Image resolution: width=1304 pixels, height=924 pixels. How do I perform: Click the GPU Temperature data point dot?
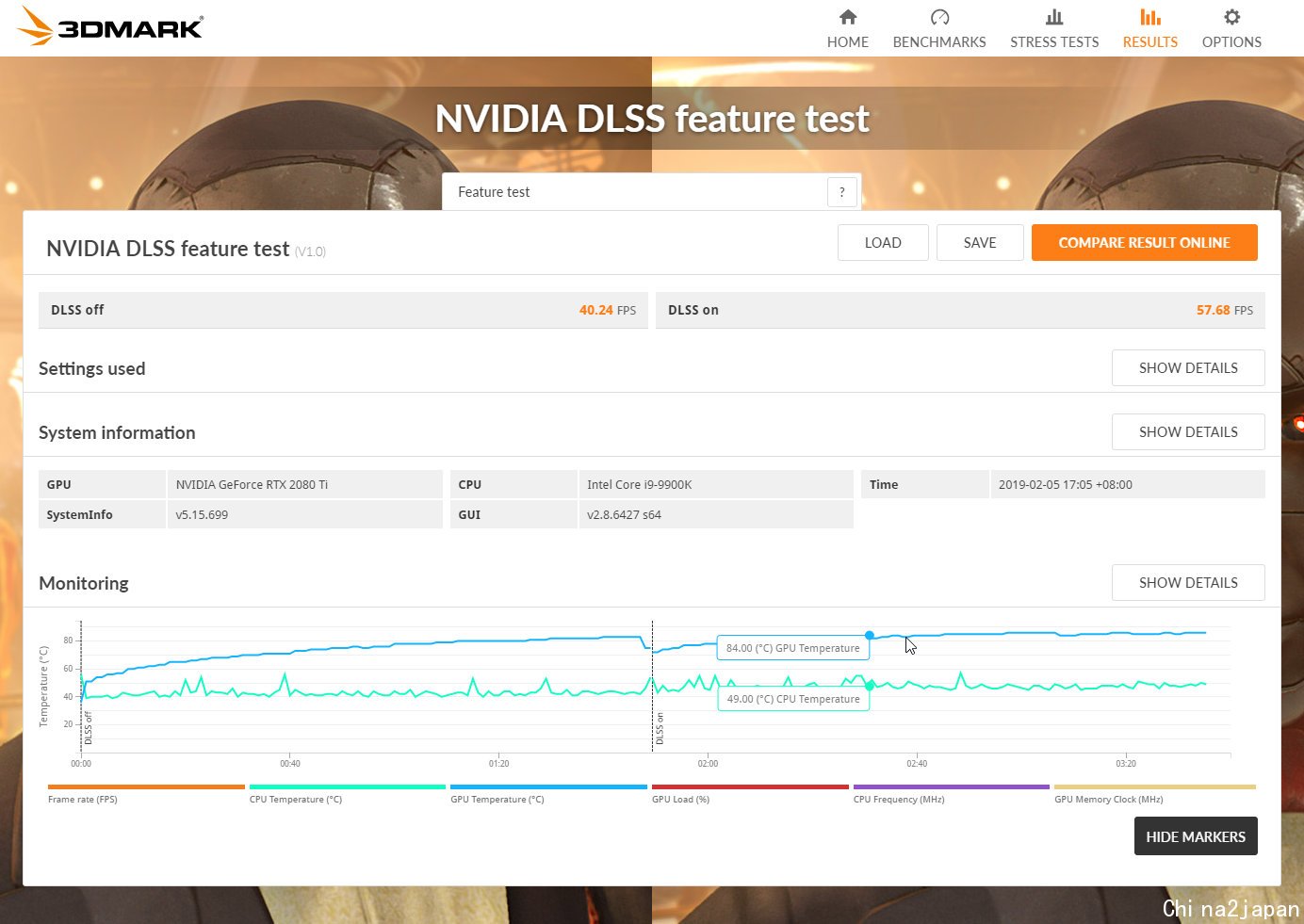tap(870, 636)
